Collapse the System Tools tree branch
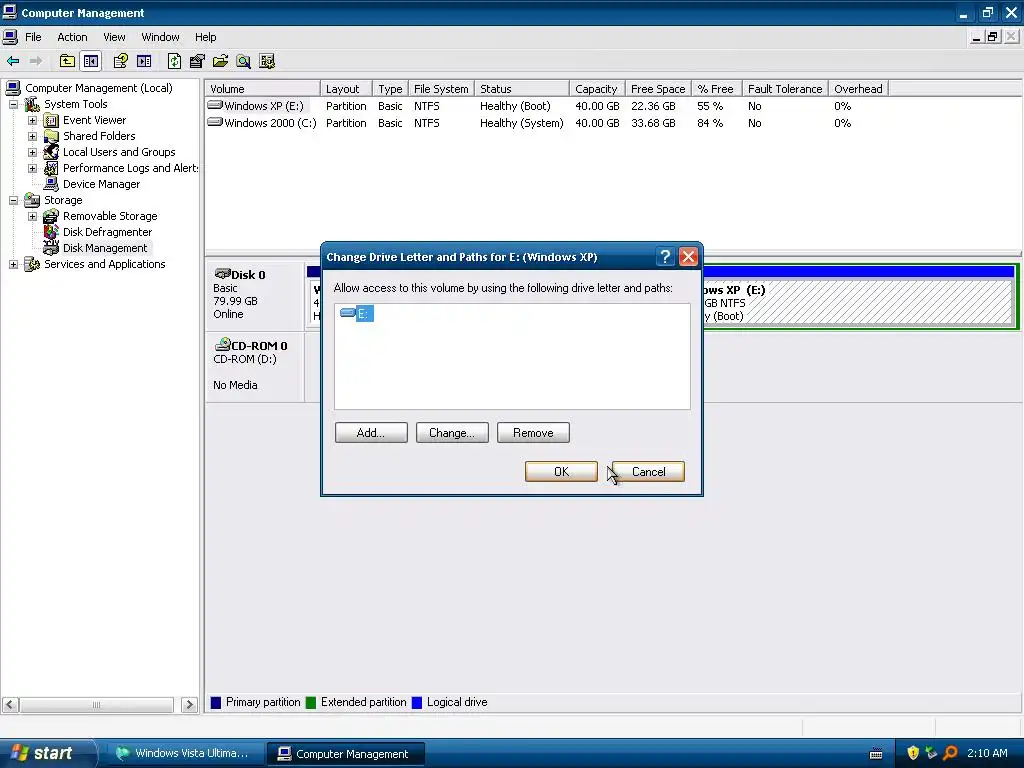1024x768 pixels. click(x=13, y=104)
